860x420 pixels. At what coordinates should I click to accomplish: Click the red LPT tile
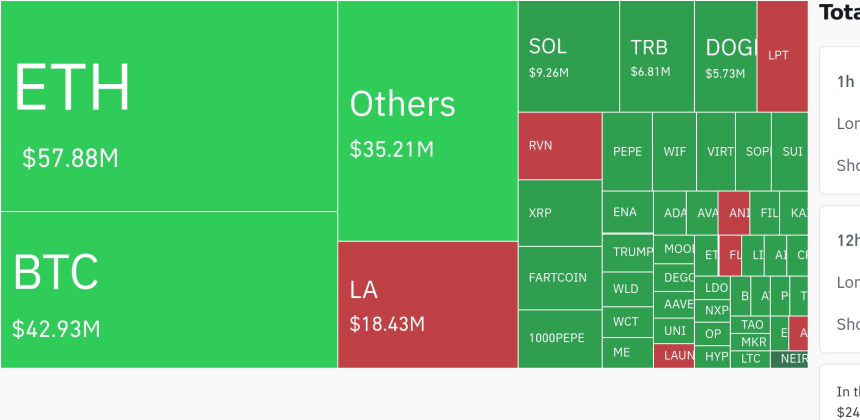(783, 56)
